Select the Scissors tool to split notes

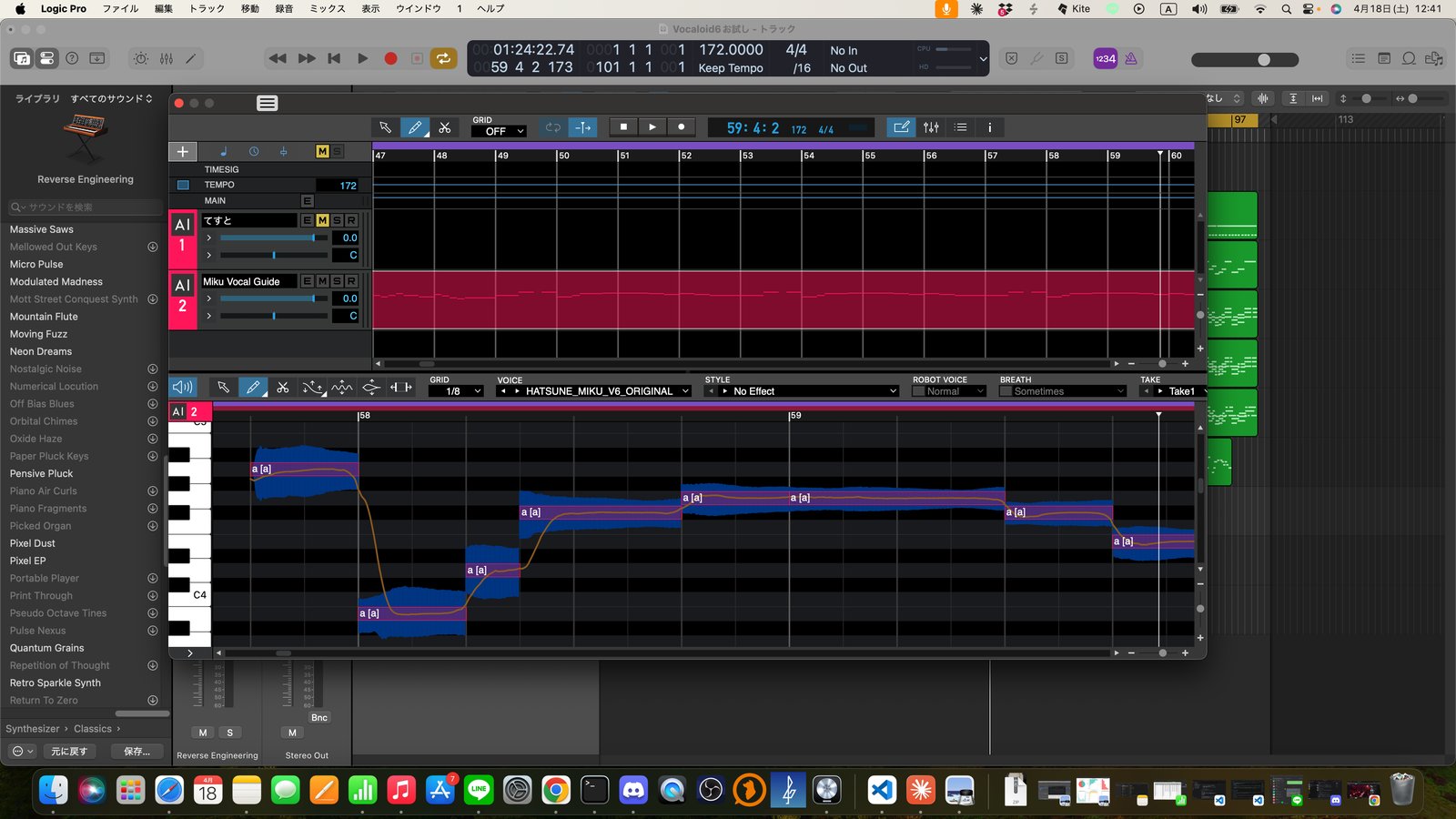[283, 388]
